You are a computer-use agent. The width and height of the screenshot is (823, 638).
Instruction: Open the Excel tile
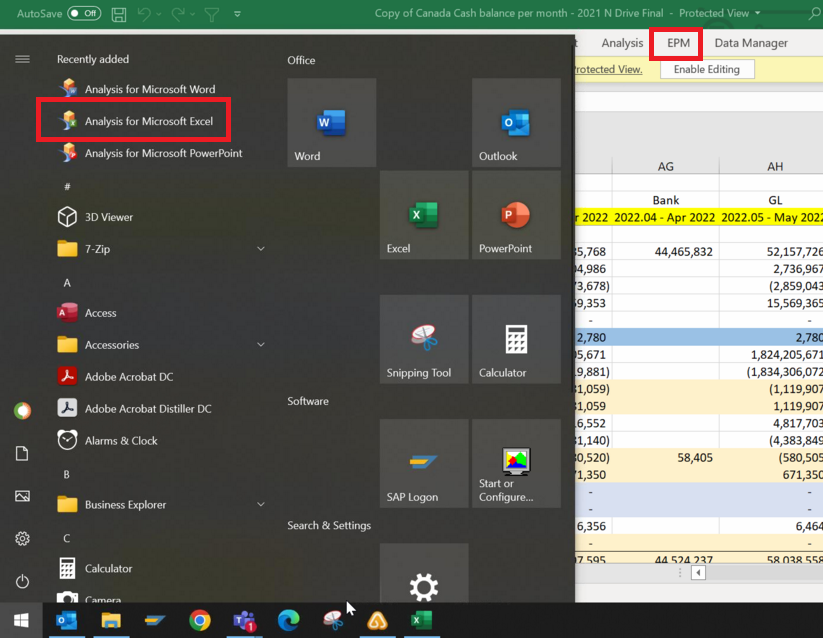pyautogui.click(x=424, y=215)
